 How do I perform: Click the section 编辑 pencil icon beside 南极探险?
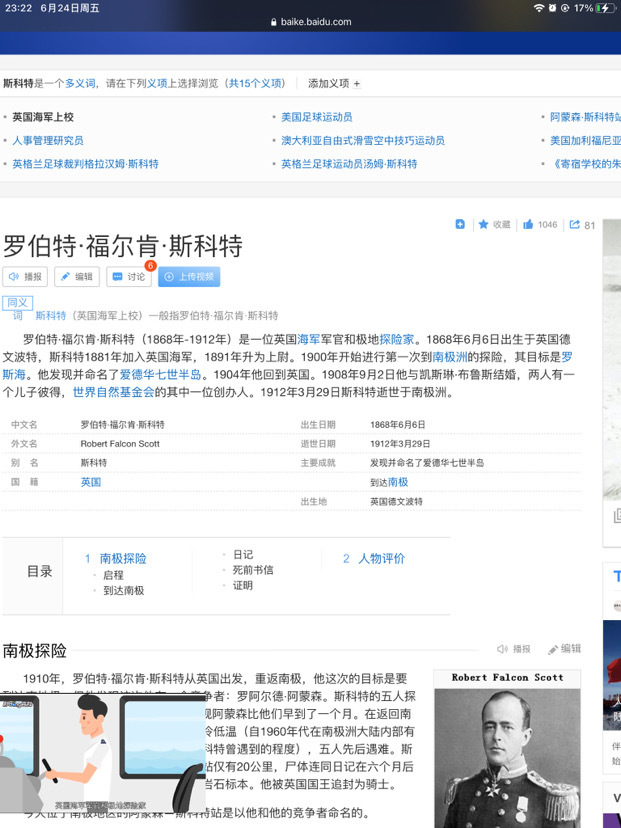564,649
